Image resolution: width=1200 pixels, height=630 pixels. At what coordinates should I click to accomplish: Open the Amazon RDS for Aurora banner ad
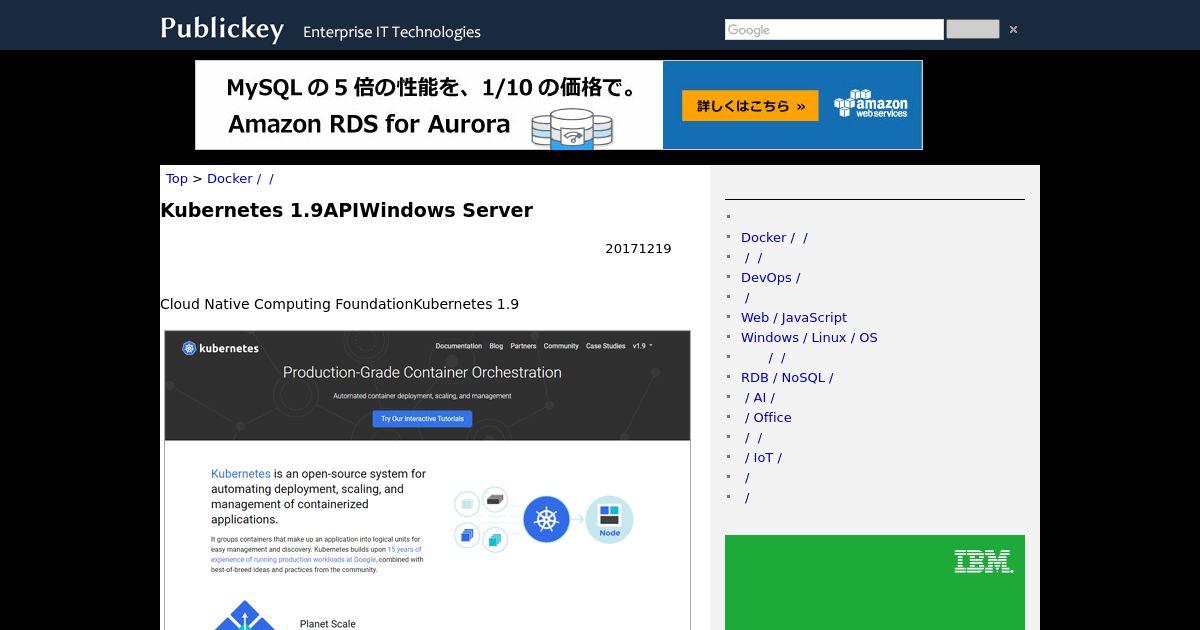(x=558, y=105)
